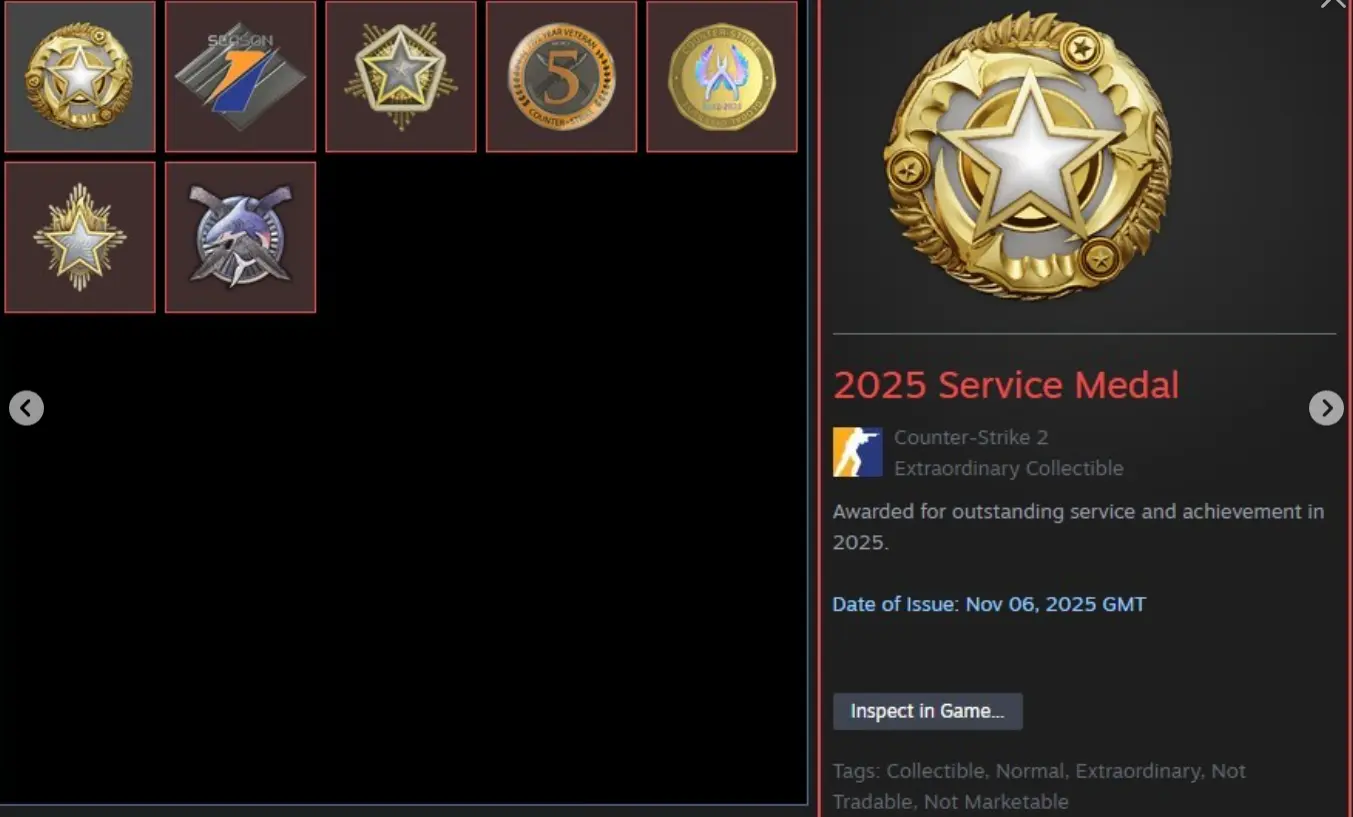
Task: Select the pentagon-shaped star service medal
Action: [401, 76]
